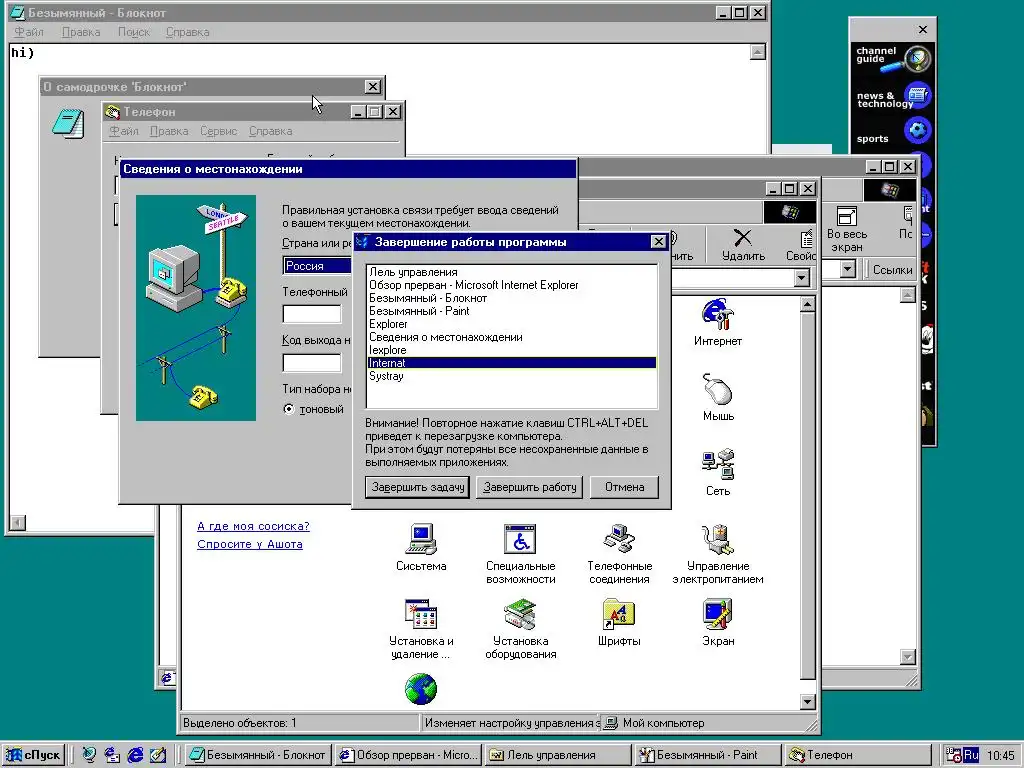
Task: Open Поиск menu in Блокнот
Action: click(x=134, y=32)
